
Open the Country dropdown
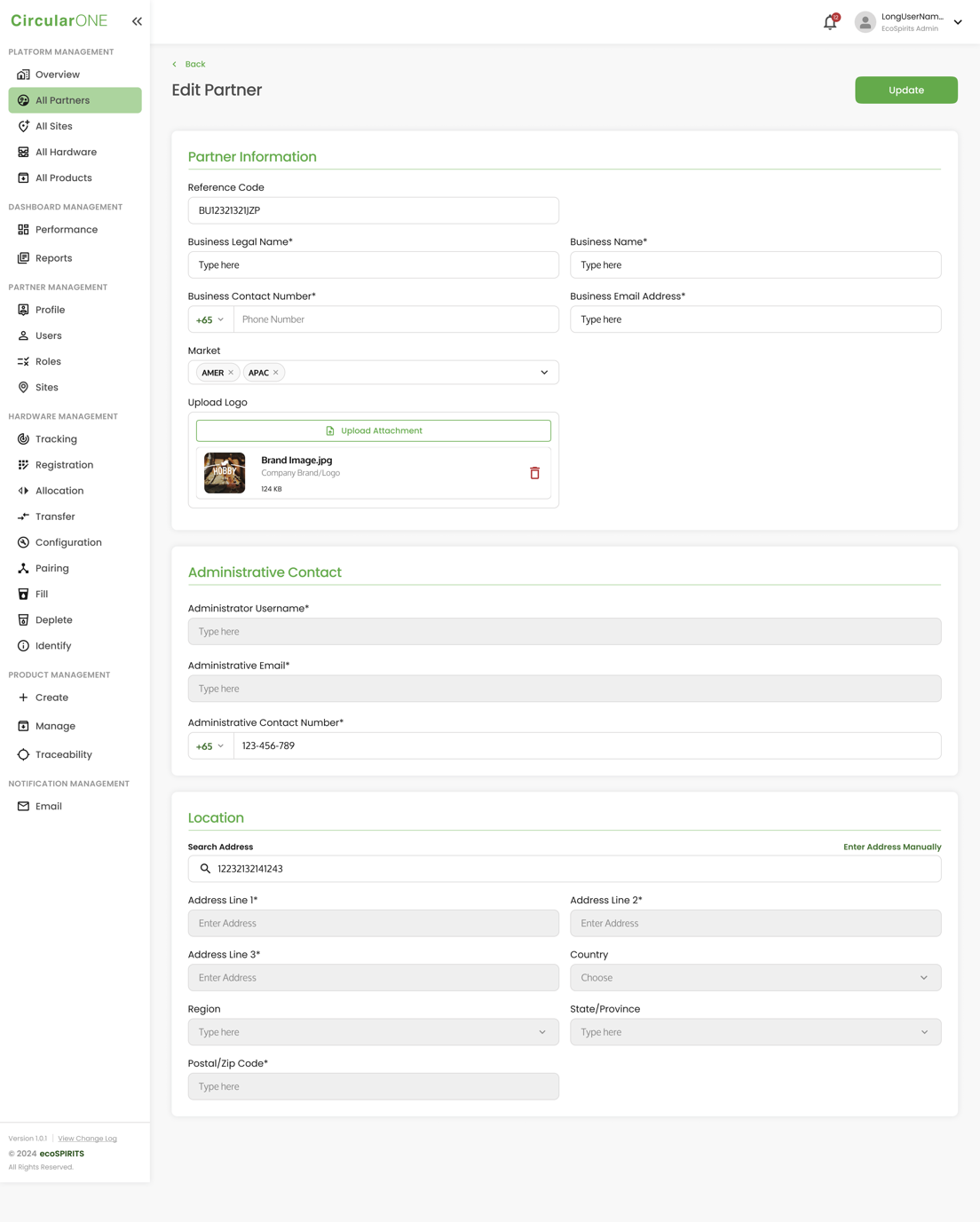click(x=755, y=978)
